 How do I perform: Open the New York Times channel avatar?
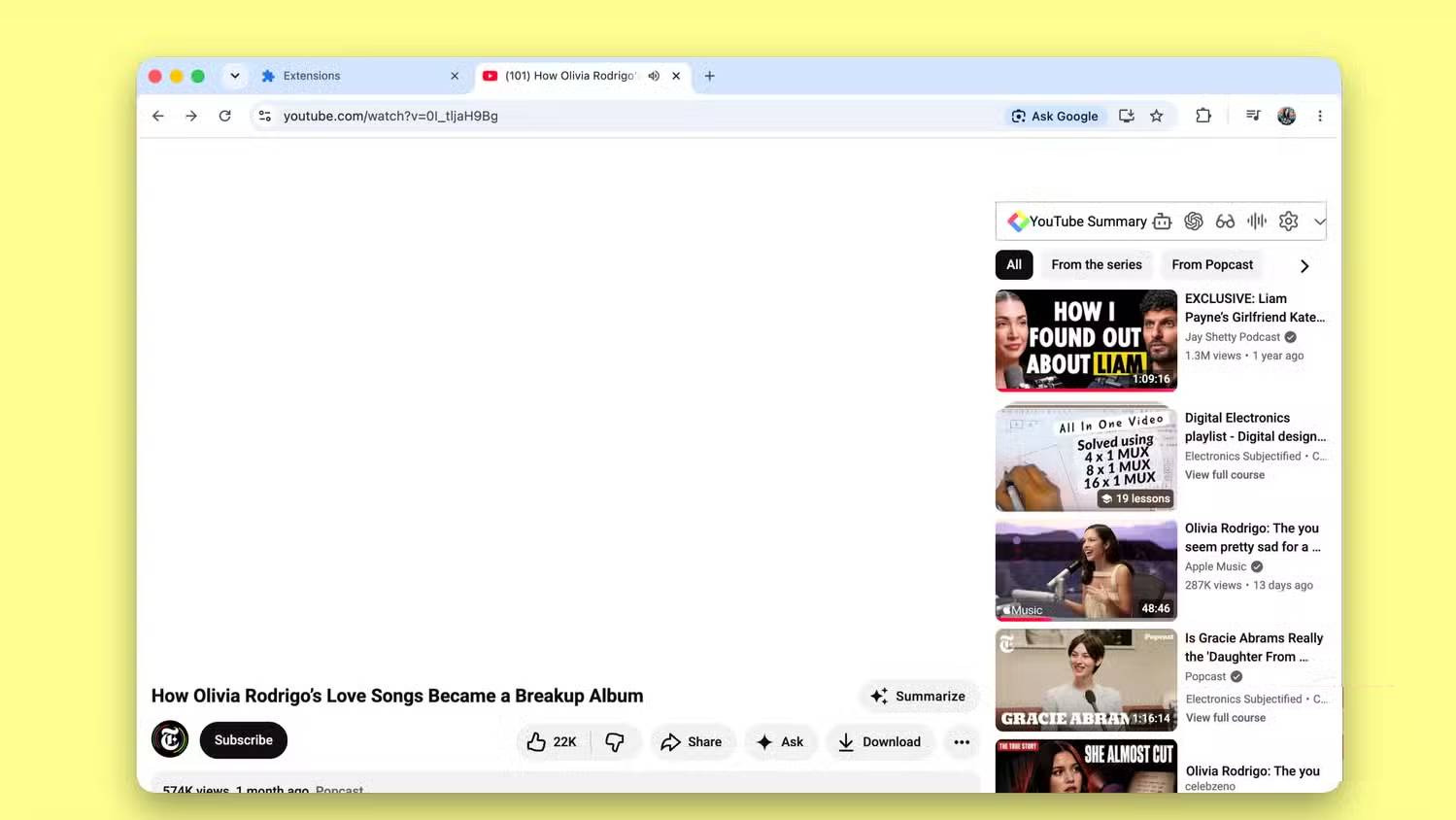click(170, 739)
